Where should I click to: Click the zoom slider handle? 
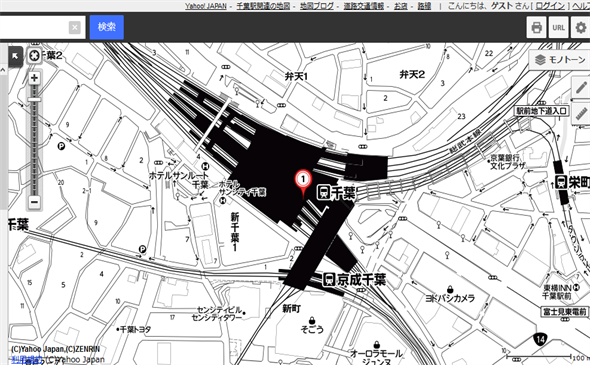(x=34, y=99)
